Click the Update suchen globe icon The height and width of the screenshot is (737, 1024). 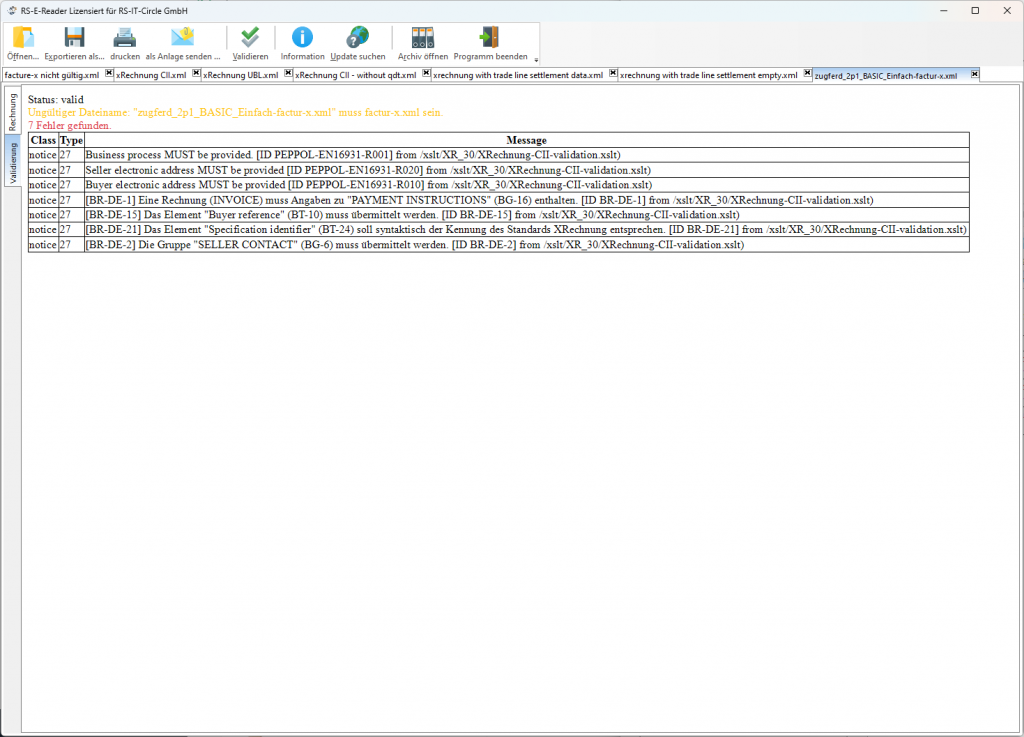[x=357, y=38]
